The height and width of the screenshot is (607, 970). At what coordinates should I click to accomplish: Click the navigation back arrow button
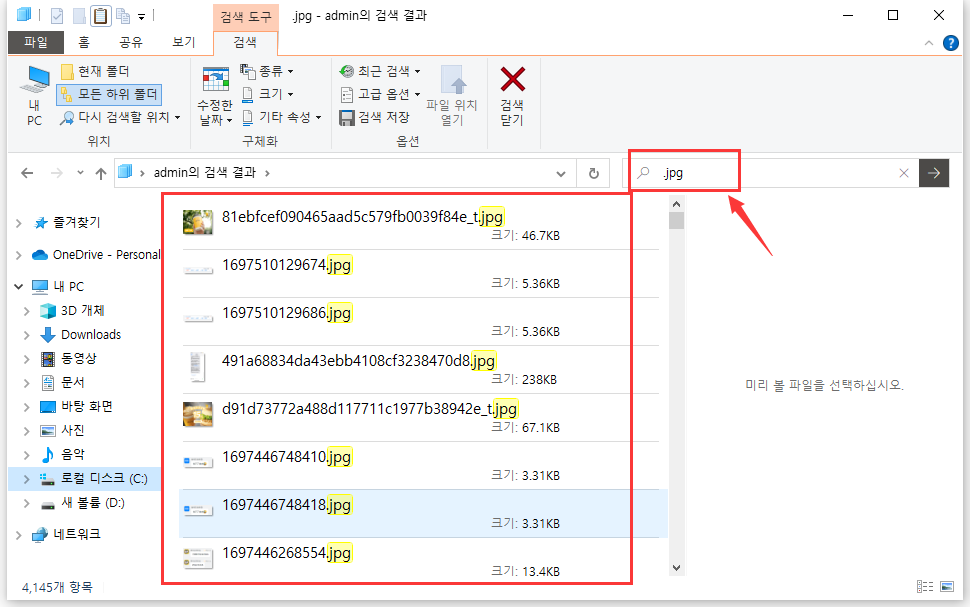(x=27, y=172)
